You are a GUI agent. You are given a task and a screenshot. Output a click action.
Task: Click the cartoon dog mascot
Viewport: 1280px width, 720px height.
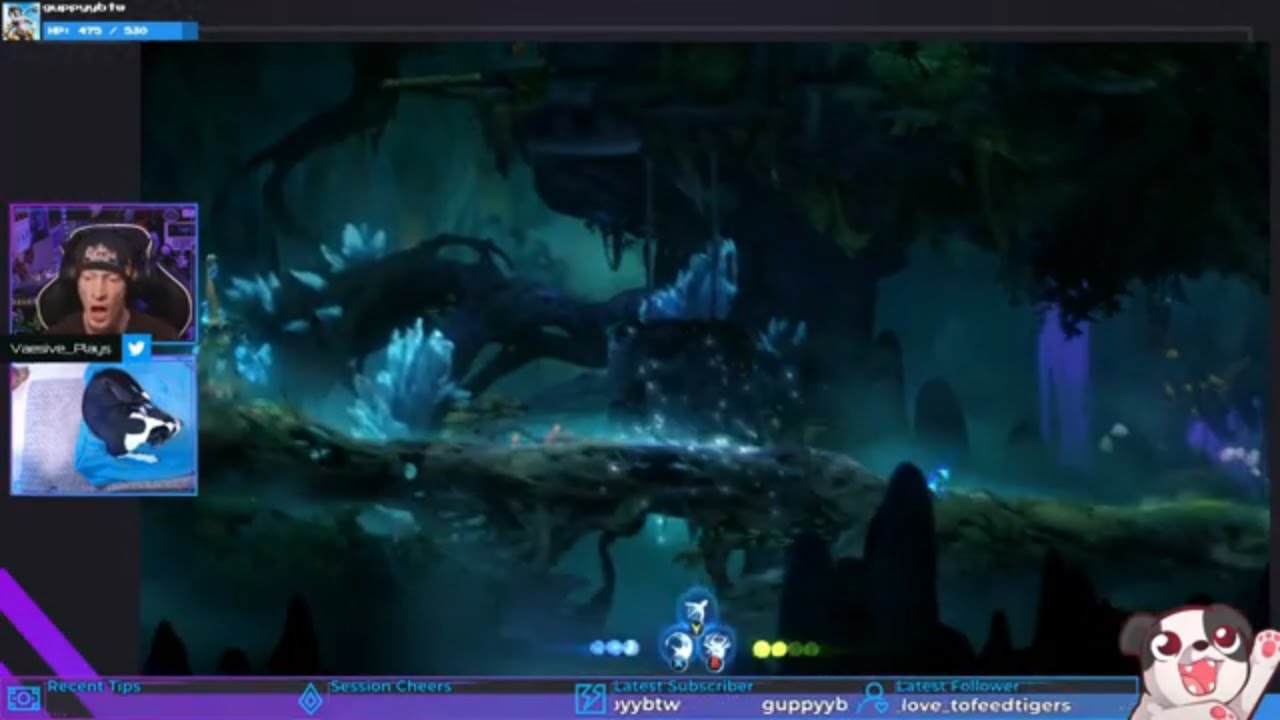[x=1198, y=661]
